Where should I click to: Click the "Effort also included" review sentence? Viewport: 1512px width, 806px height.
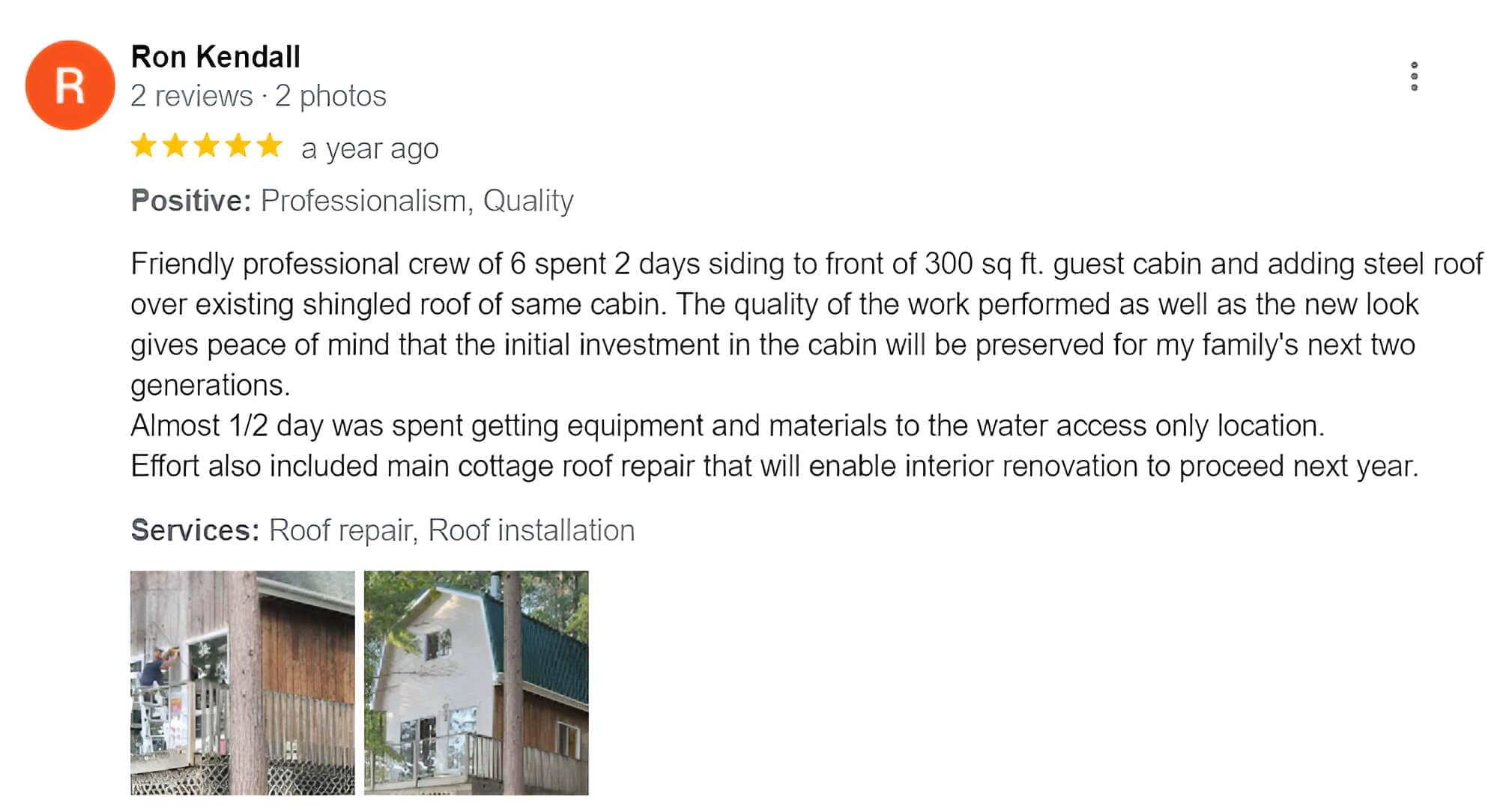tap(774, 466)
